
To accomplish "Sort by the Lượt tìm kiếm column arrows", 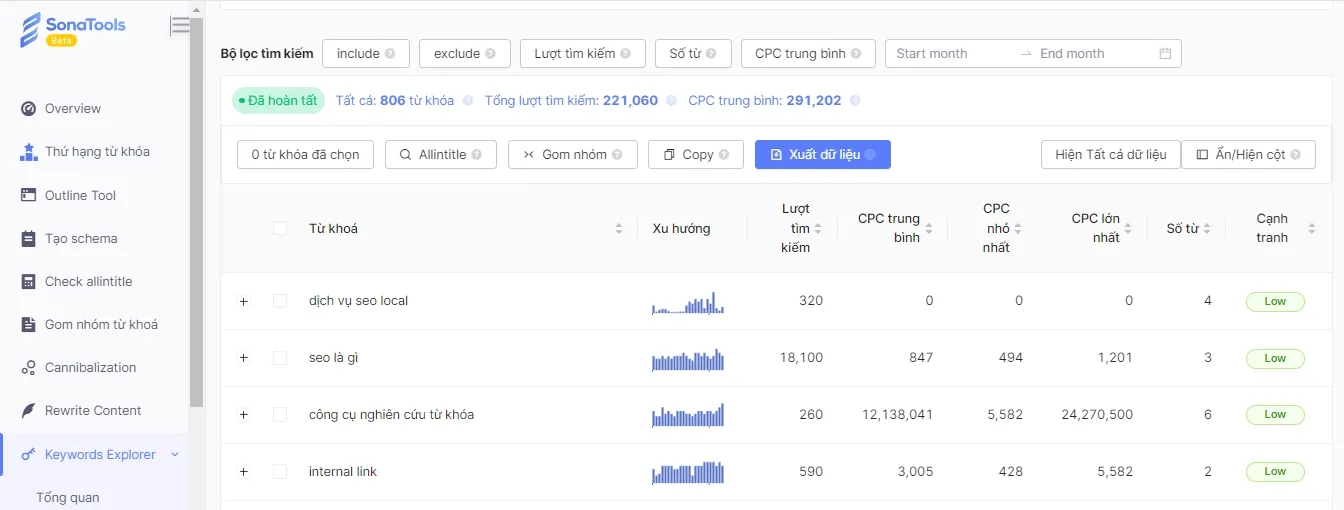I will pos(818,229).
